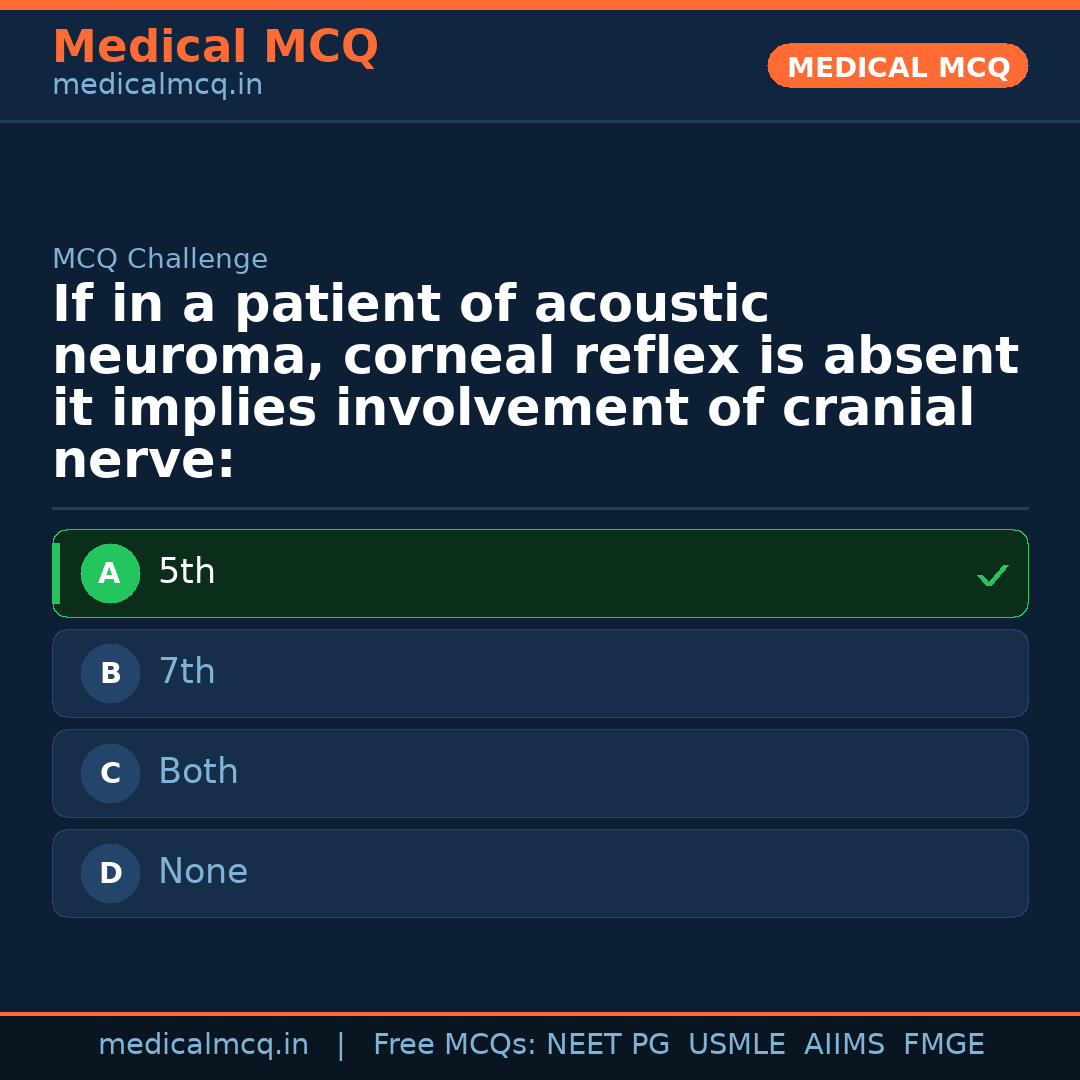Select answer option A, 5th
1080x1080 pixels.
coord(540,573)
